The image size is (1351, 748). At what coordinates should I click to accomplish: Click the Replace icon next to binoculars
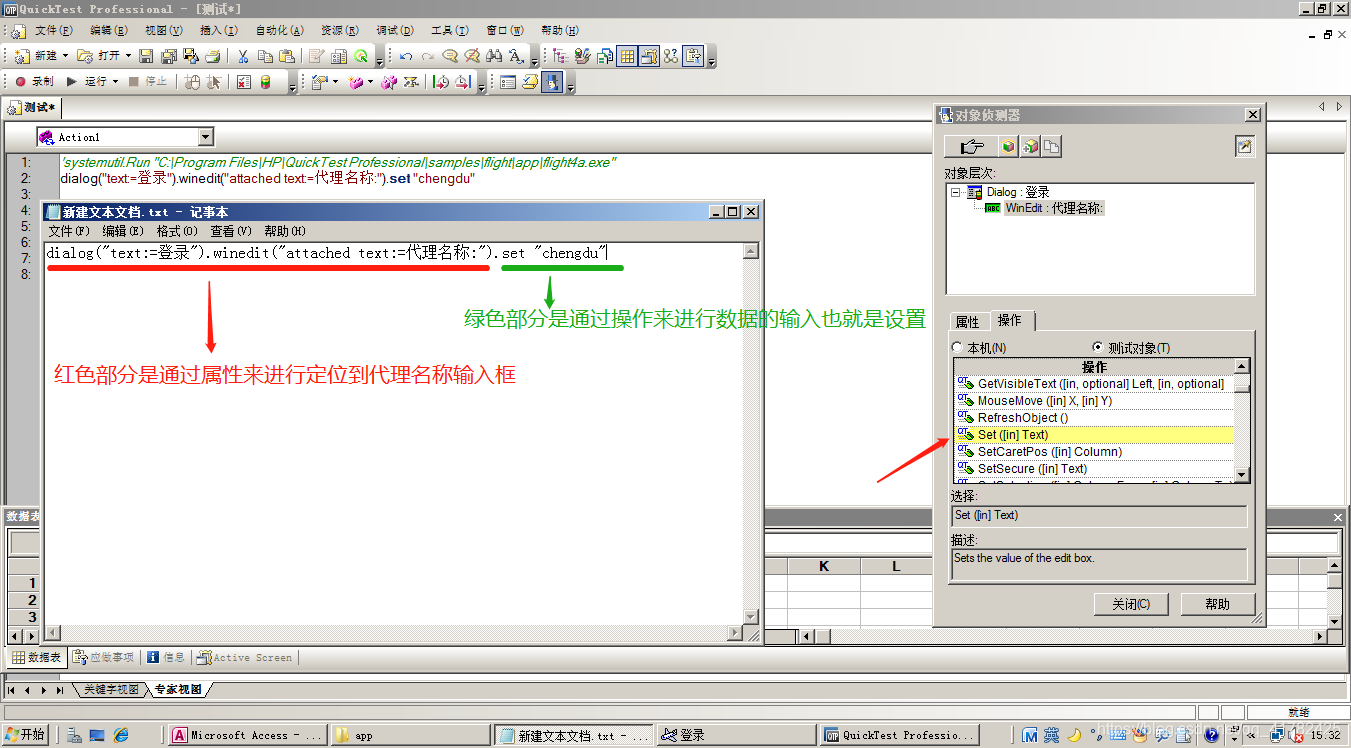[516, 56]
